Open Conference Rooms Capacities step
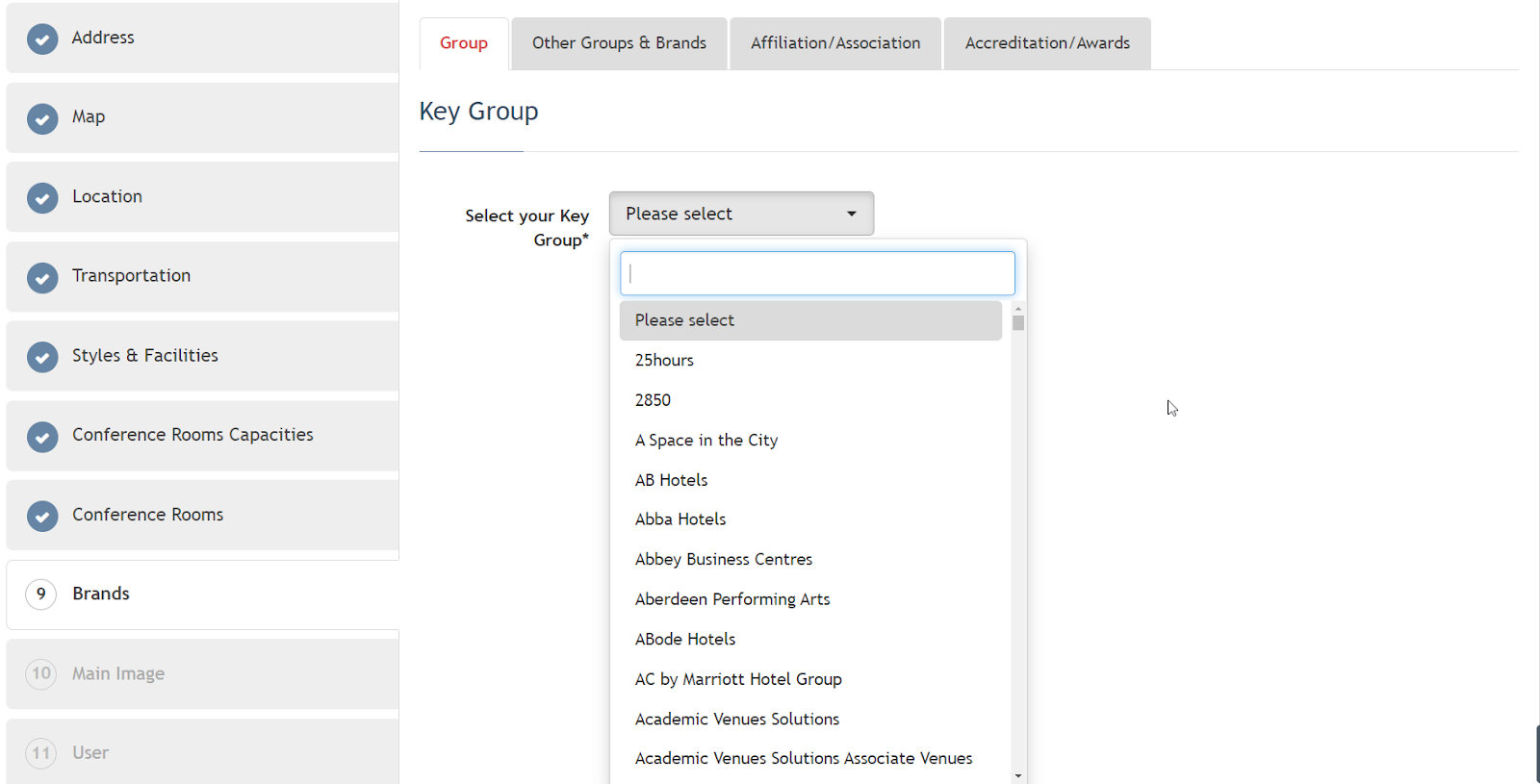The height and width of the screenshot is (784, 1540). point(202,435)
